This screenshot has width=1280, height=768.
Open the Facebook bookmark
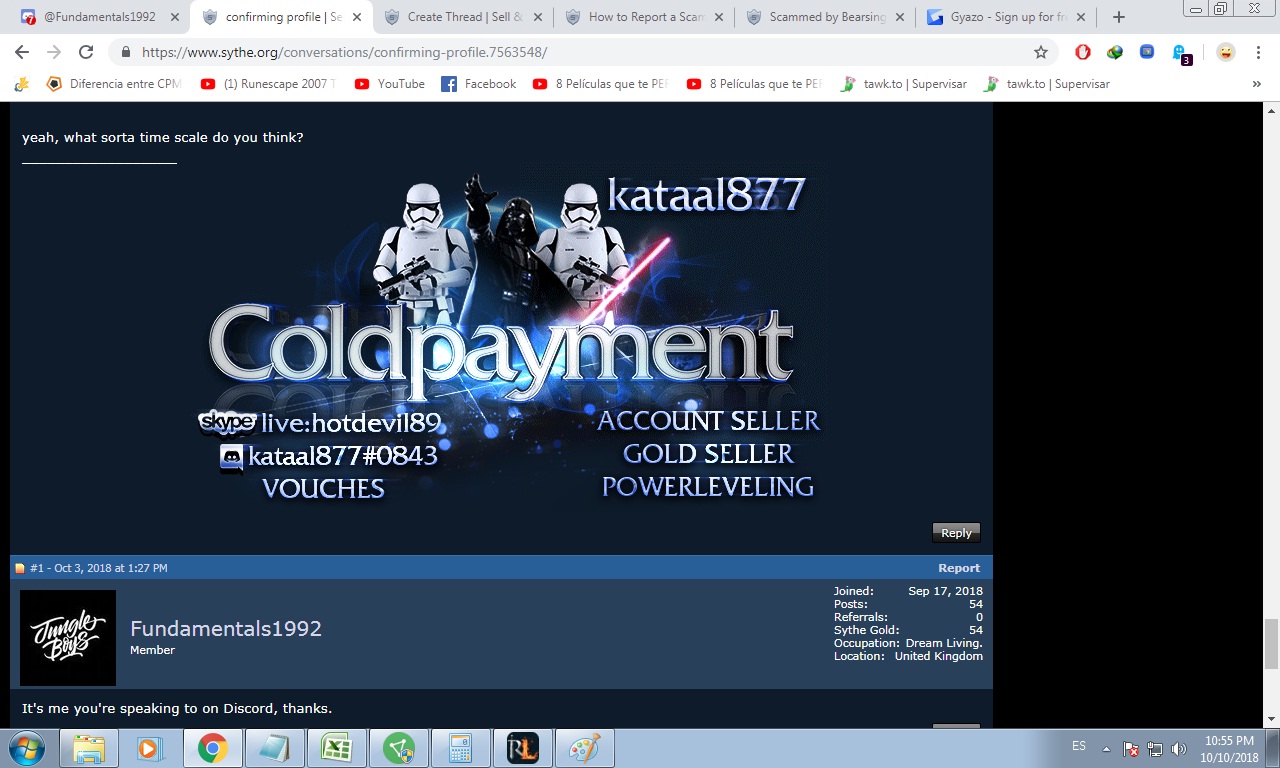click(x=479, y=84)
